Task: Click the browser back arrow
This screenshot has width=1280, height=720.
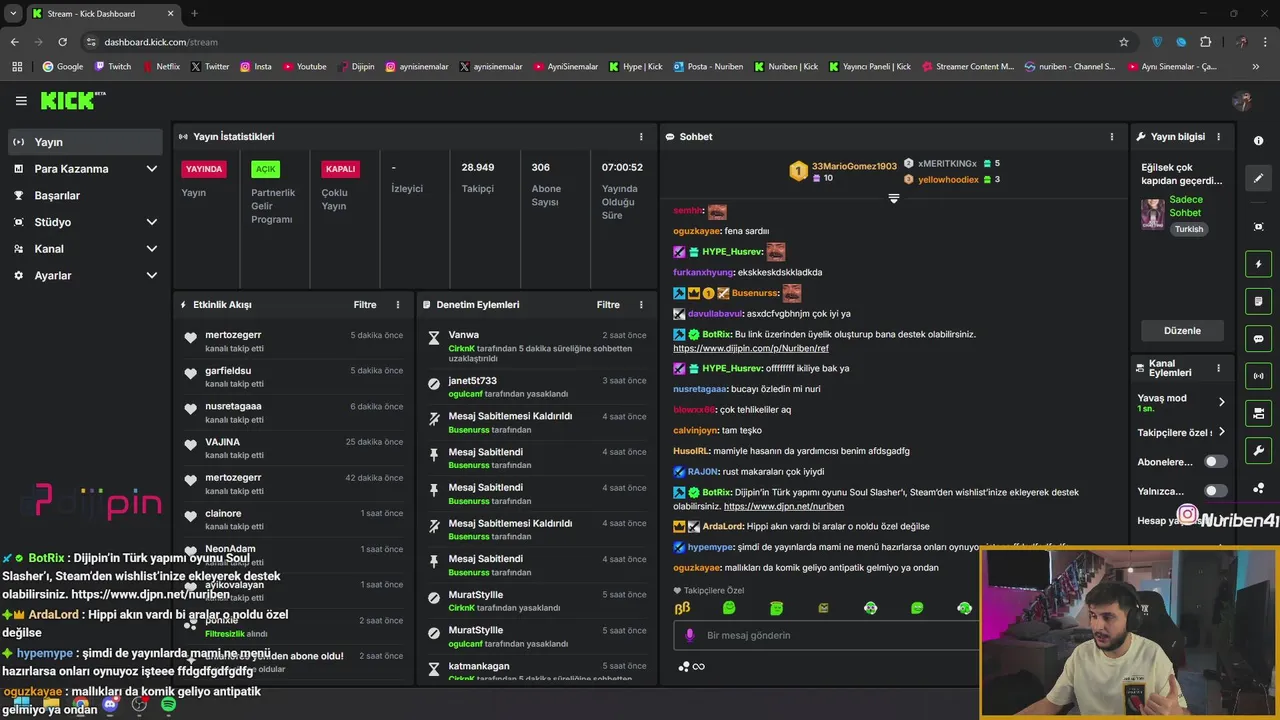Action: [x=14, y=42]
